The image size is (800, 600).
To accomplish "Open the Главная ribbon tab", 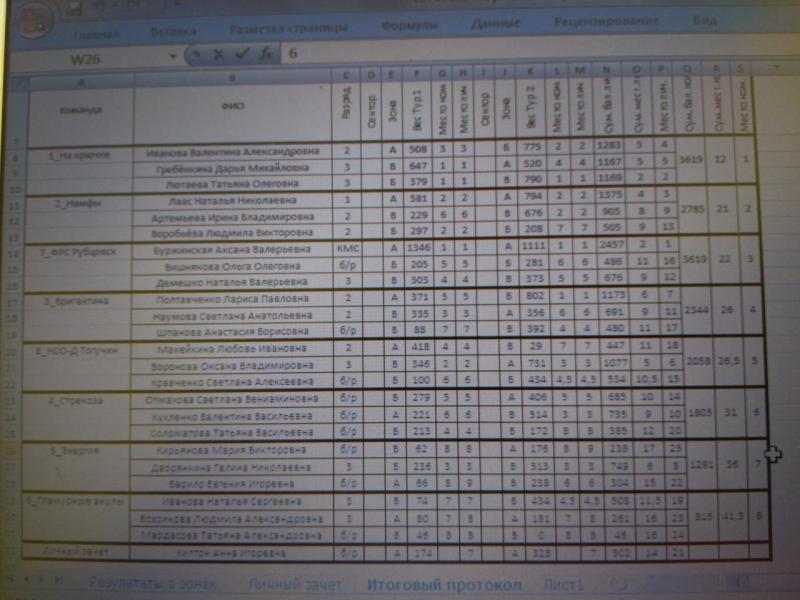I will pyautogui.click(x=95, y=32).
